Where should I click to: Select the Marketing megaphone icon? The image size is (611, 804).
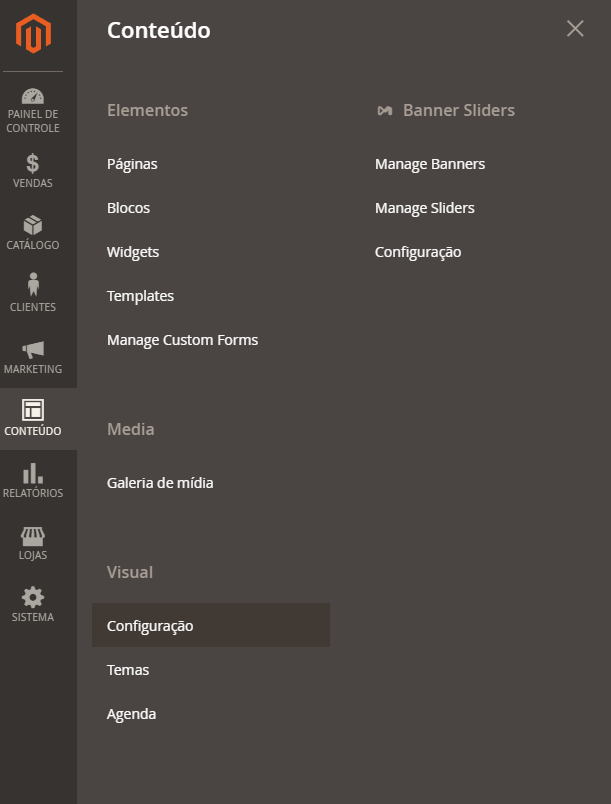[33, 350]
